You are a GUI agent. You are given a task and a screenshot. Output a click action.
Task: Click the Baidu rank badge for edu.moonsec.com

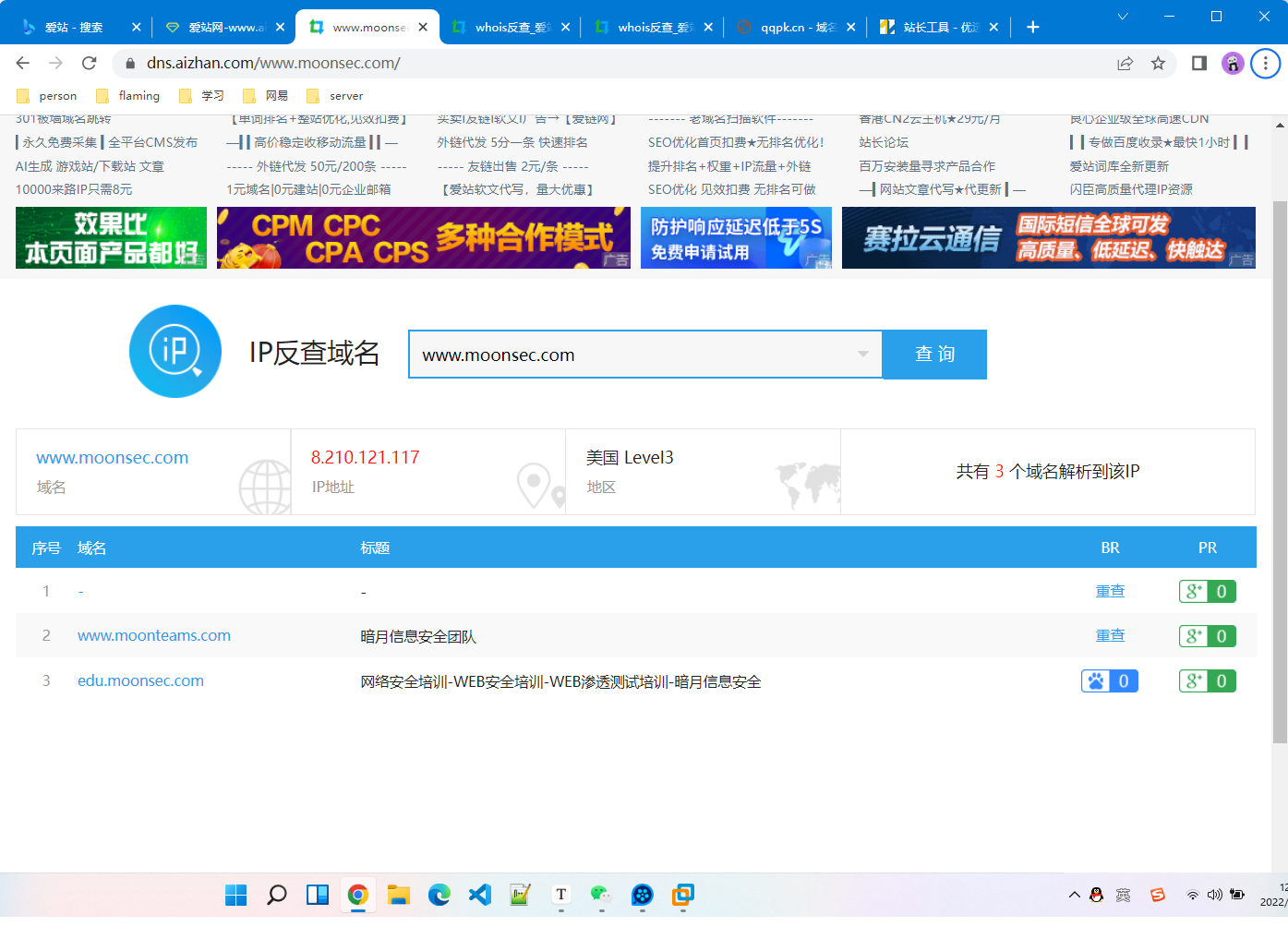tap(1110, 681)
